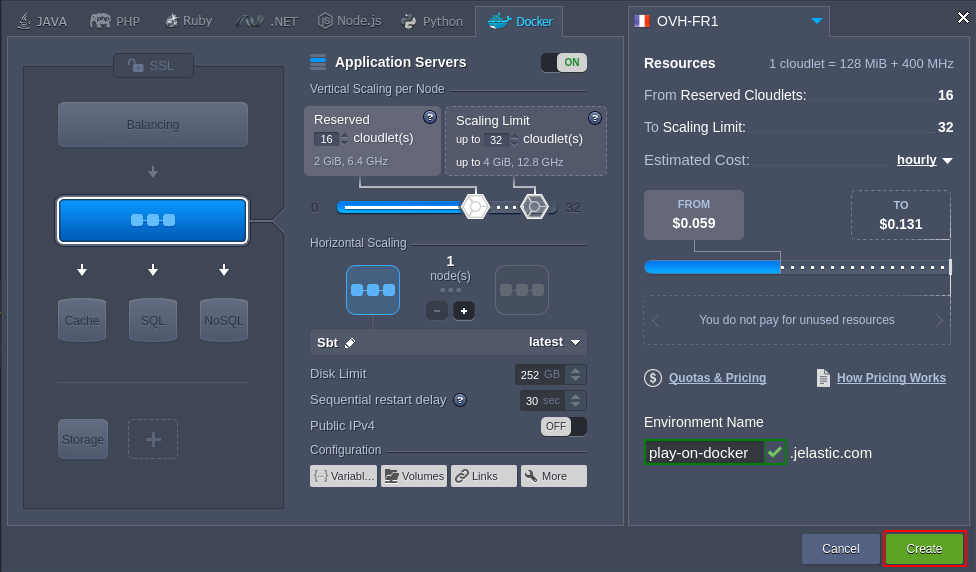Add a Balancing node

coord(152,124)
